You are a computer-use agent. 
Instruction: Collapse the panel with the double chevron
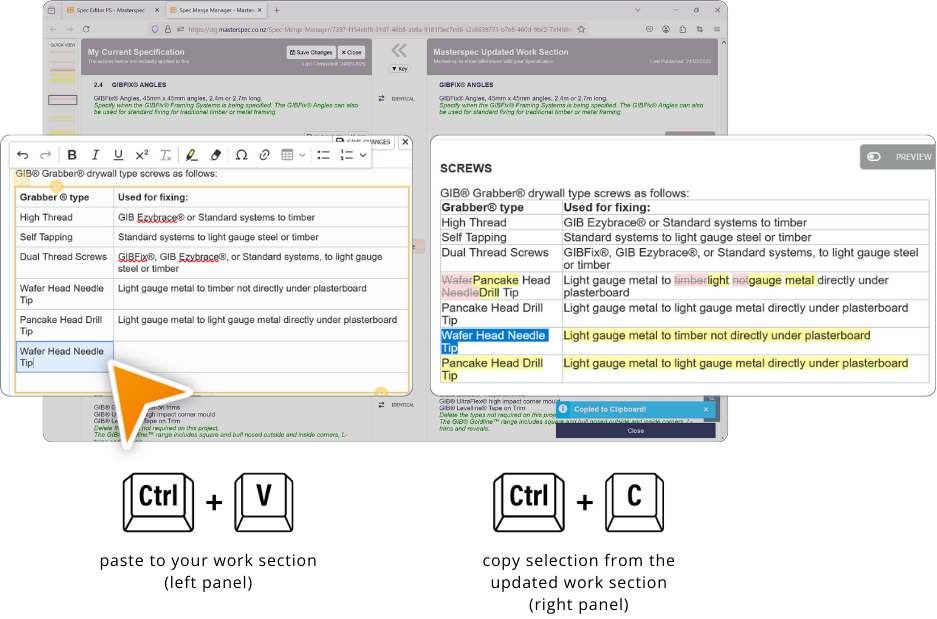click(399, 50)
